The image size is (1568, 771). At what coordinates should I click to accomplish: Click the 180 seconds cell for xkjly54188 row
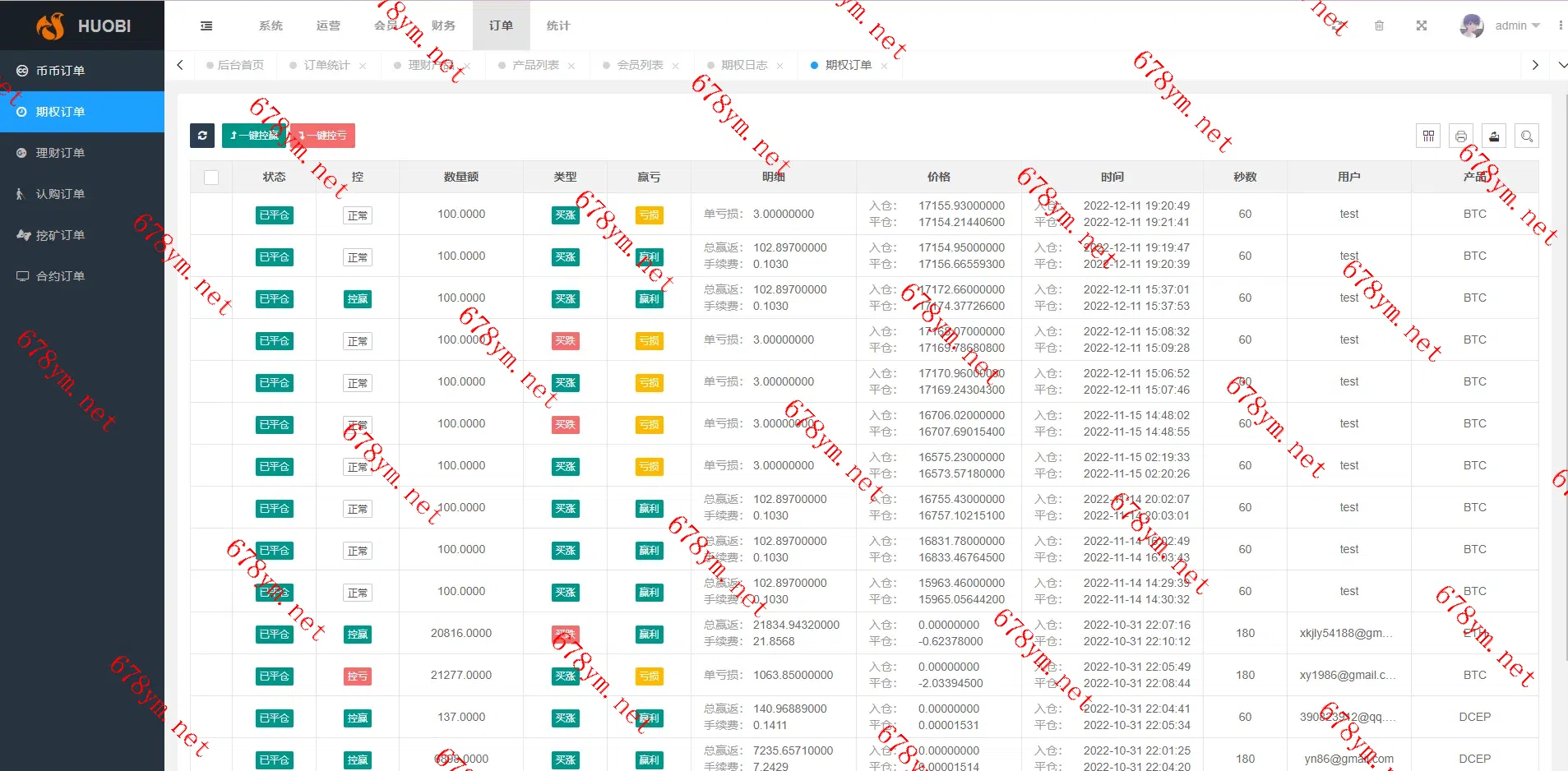pos(1245,634)
